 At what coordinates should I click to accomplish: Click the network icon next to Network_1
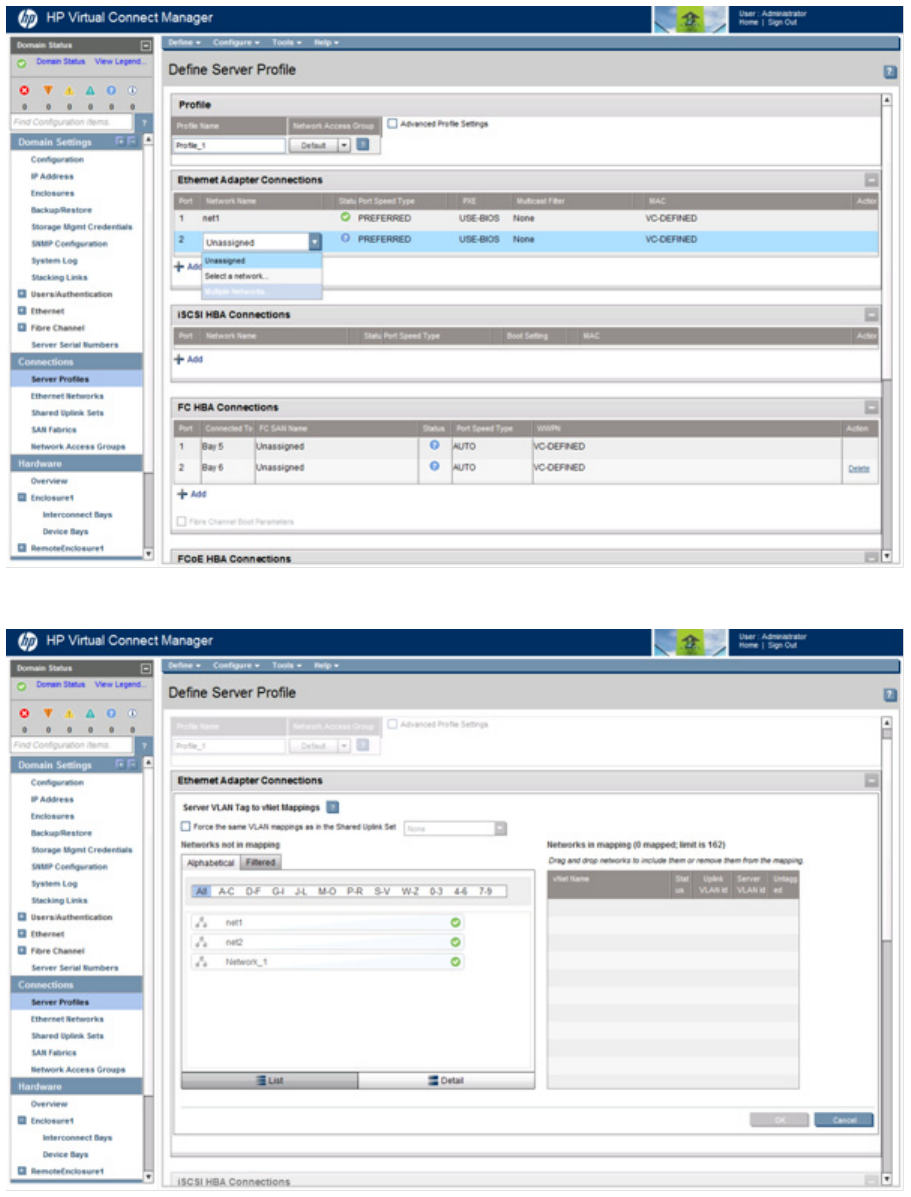click(202, 962)
